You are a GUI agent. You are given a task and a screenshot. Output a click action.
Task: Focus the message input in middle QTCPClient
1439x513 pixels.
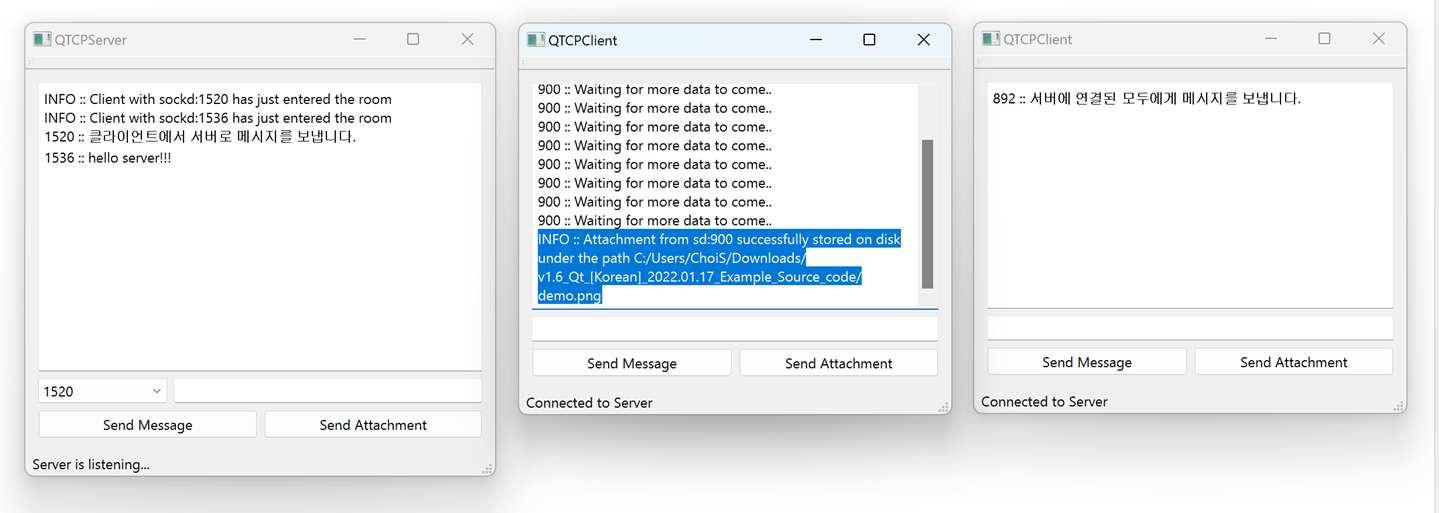735,329
